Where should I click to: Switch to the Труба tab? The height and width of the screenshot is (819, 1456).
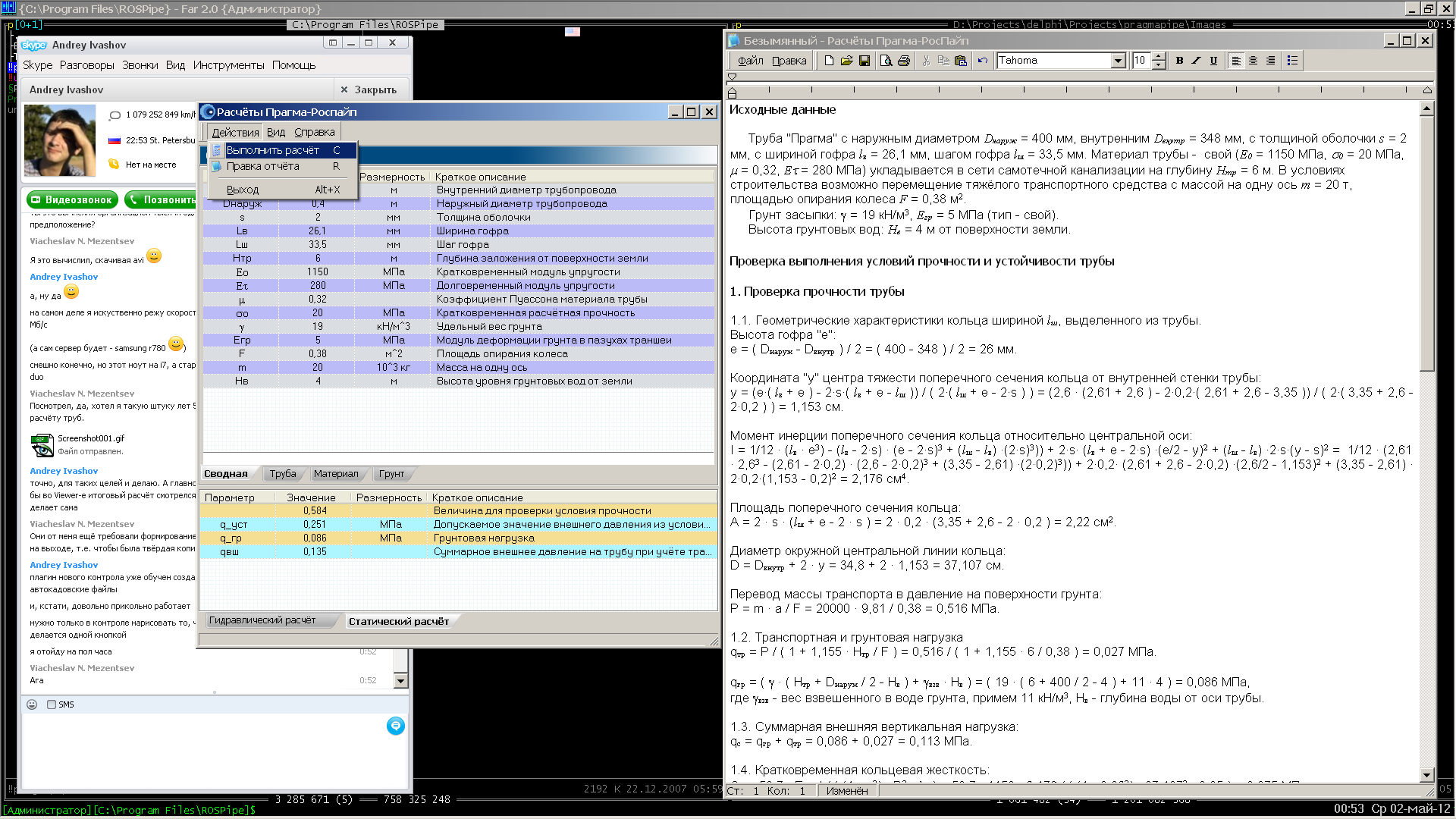coord(284,473)
